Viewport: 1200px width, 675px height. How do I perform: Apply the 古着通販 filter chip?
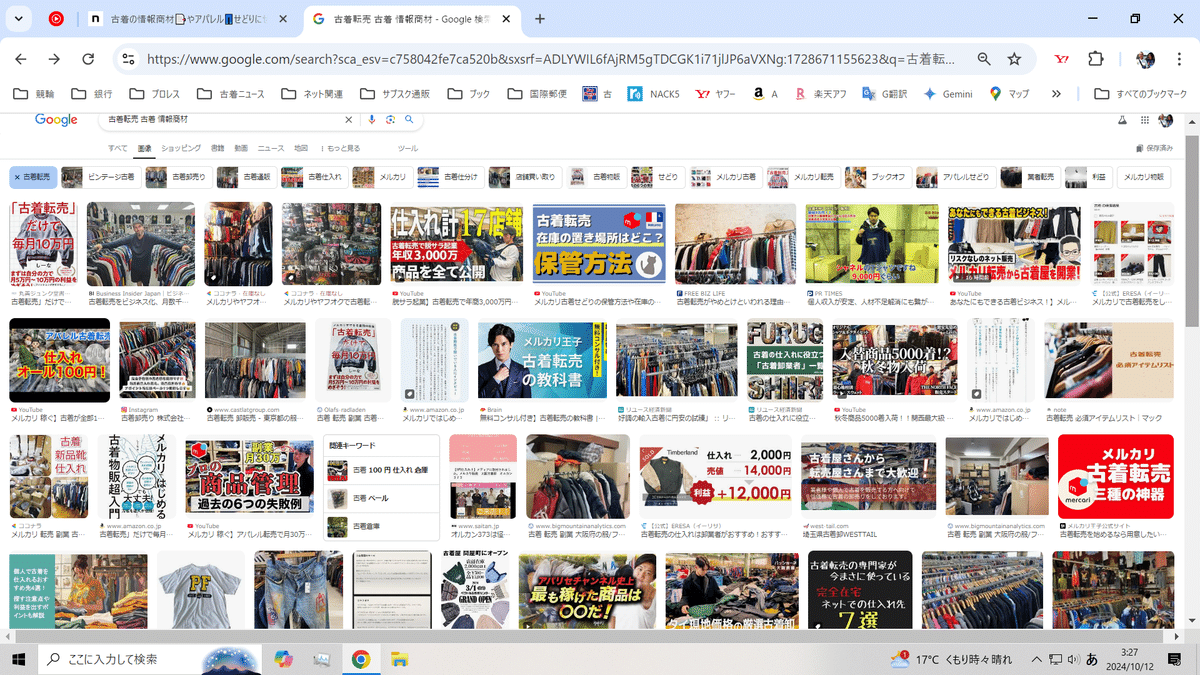pos(248,177)
